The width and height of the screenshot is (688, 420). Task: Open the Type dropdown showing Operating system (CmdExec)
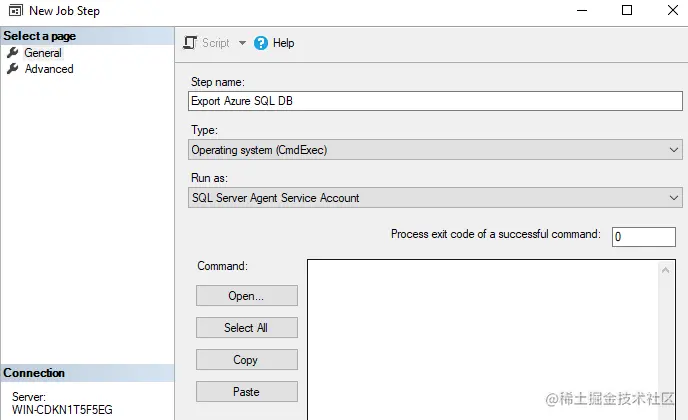tap(435, 150)
